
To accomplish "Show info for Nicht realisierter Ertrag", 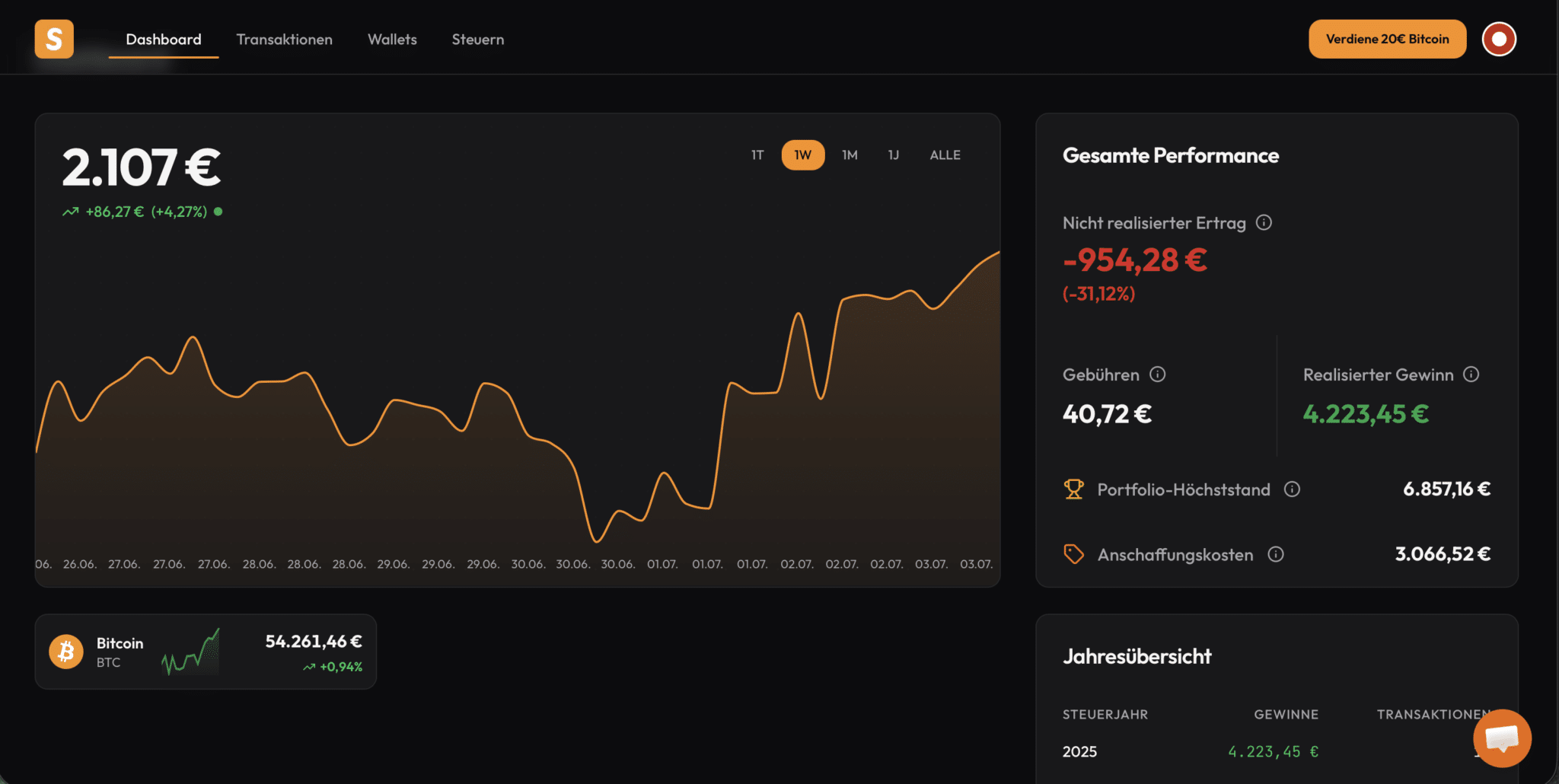I will (1264, 222).
